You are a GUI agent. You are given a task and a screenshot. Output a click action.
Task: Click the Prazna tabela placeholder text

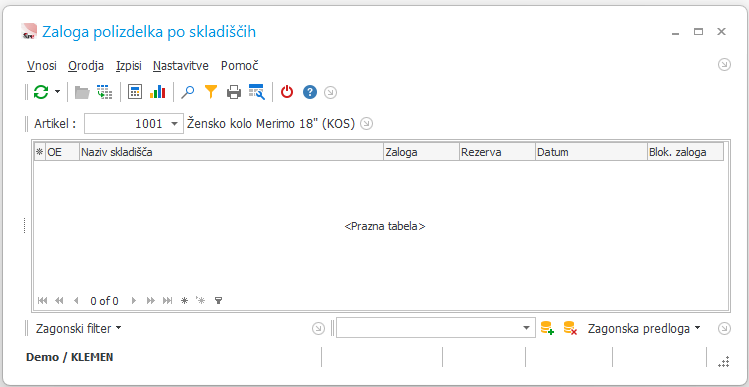point(385,226)
